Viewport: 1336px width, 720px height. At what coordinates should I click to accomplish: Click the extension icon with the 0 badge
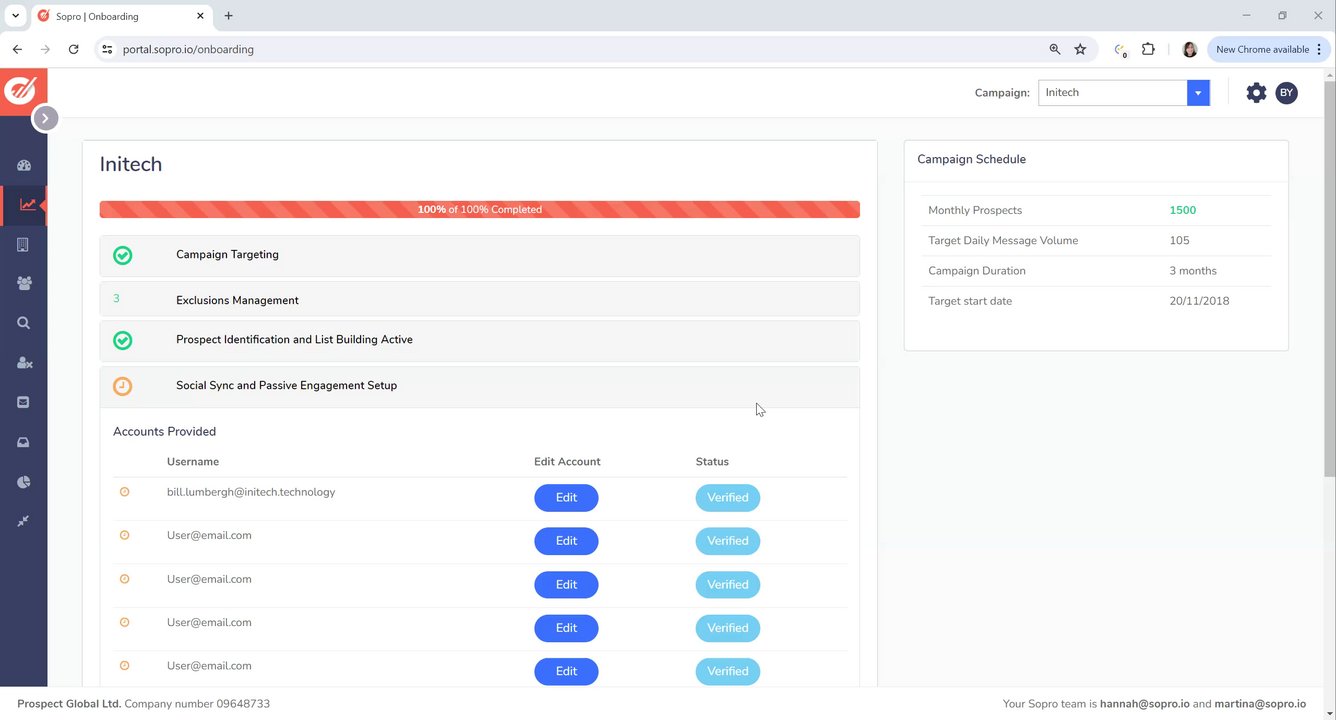click(1120, 50)
